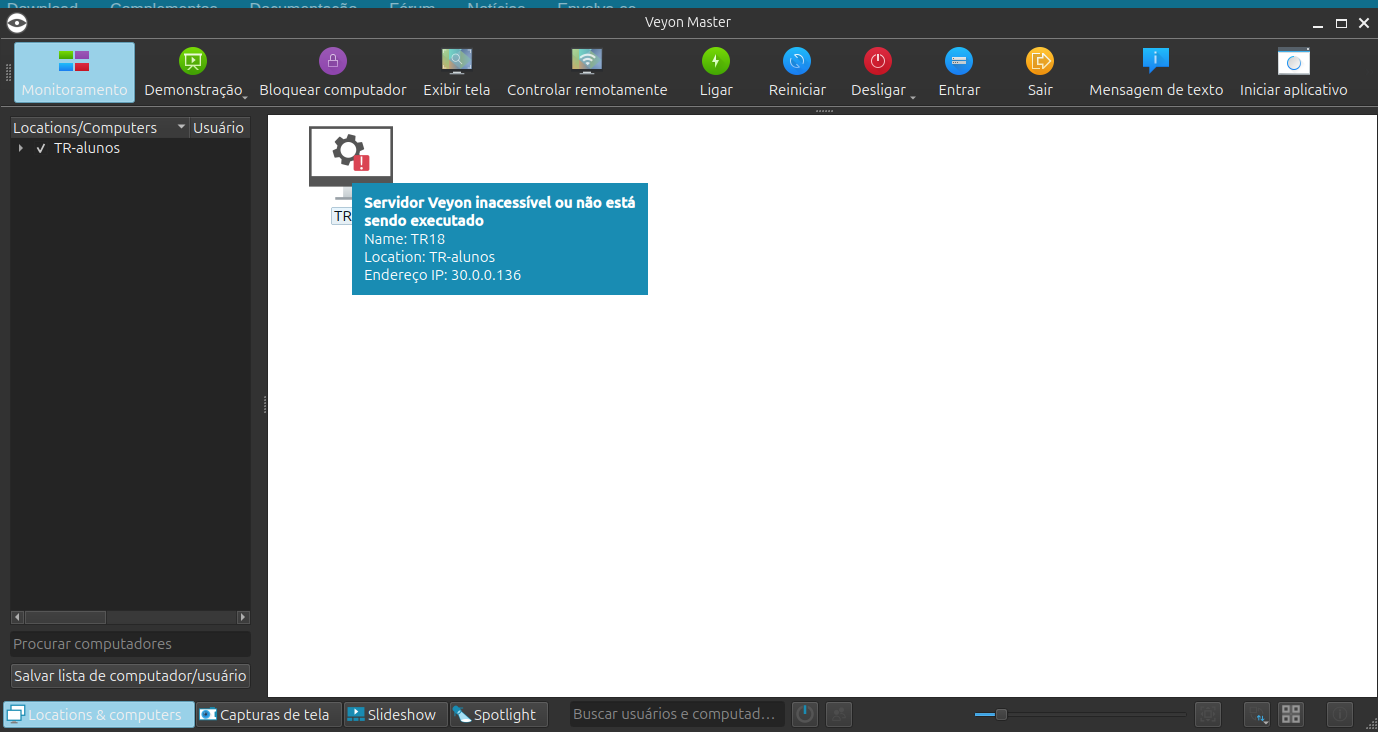Click the Sair logout icon
The height and width of the screenshot is (732, 1378).
[1040, 62]
